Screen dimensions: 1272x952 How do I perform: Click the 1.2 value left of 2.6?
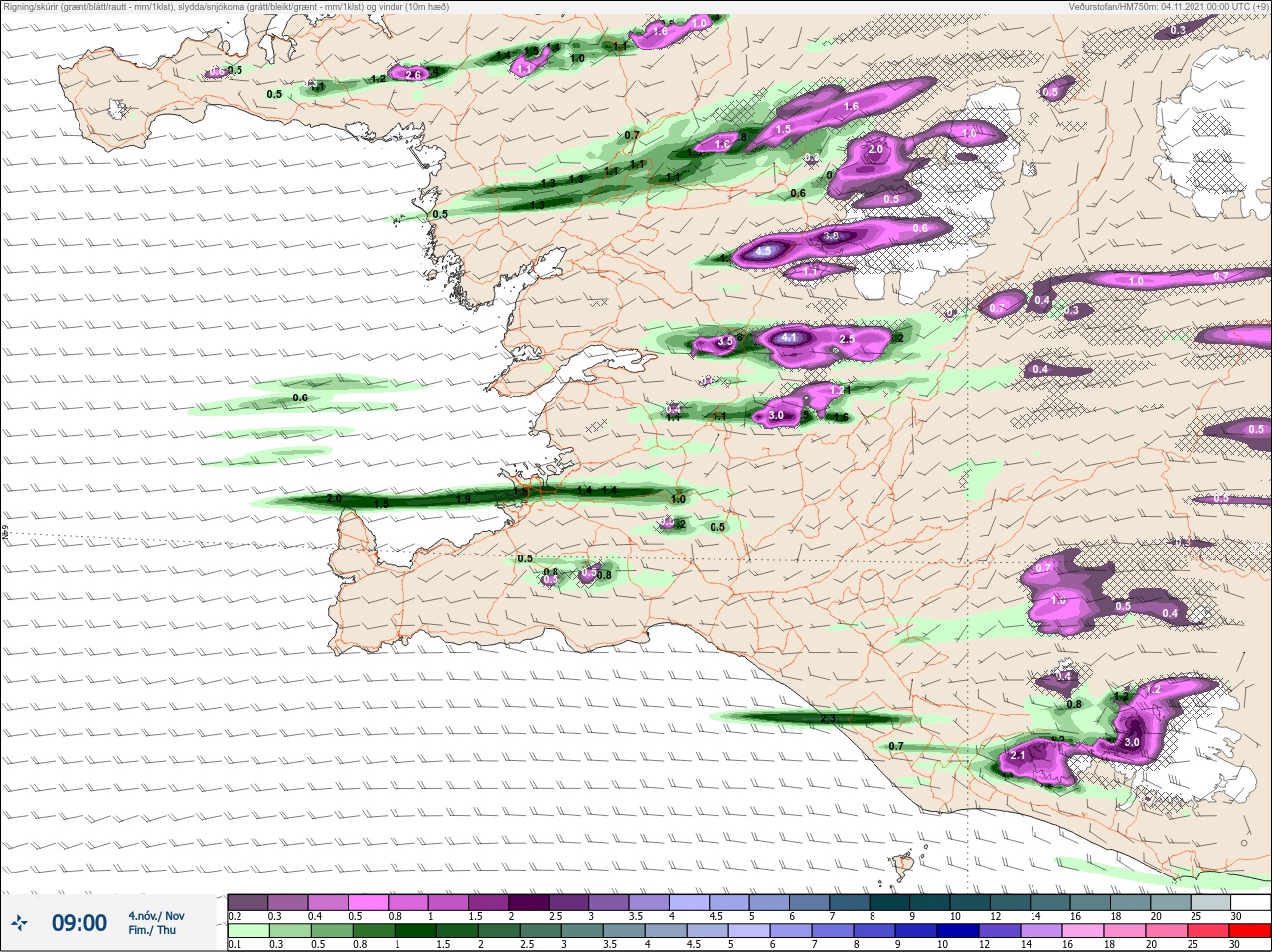coord(378,79)
